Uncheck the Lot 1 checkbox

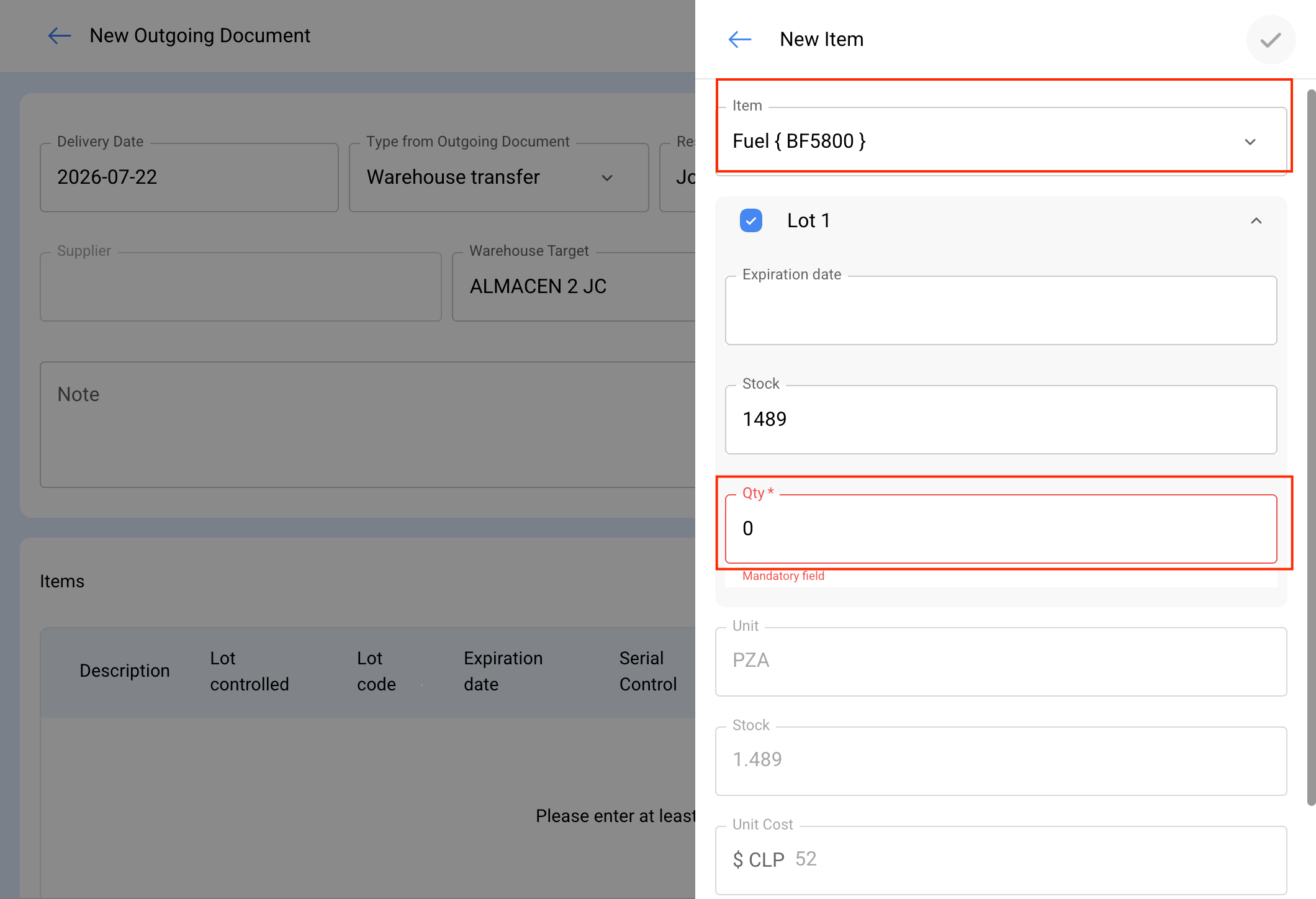tap(751, 220)
